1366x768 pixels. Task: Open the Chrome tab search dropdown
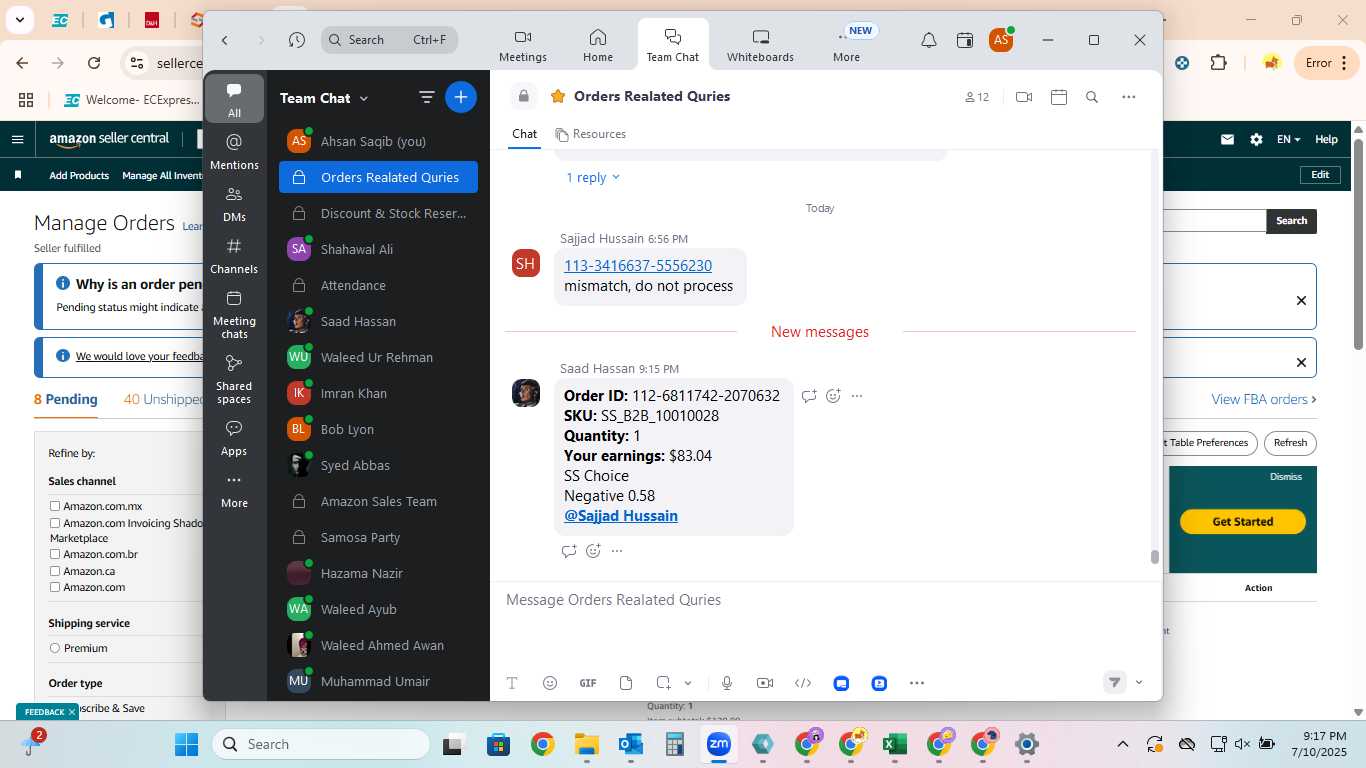click(19, 19)
